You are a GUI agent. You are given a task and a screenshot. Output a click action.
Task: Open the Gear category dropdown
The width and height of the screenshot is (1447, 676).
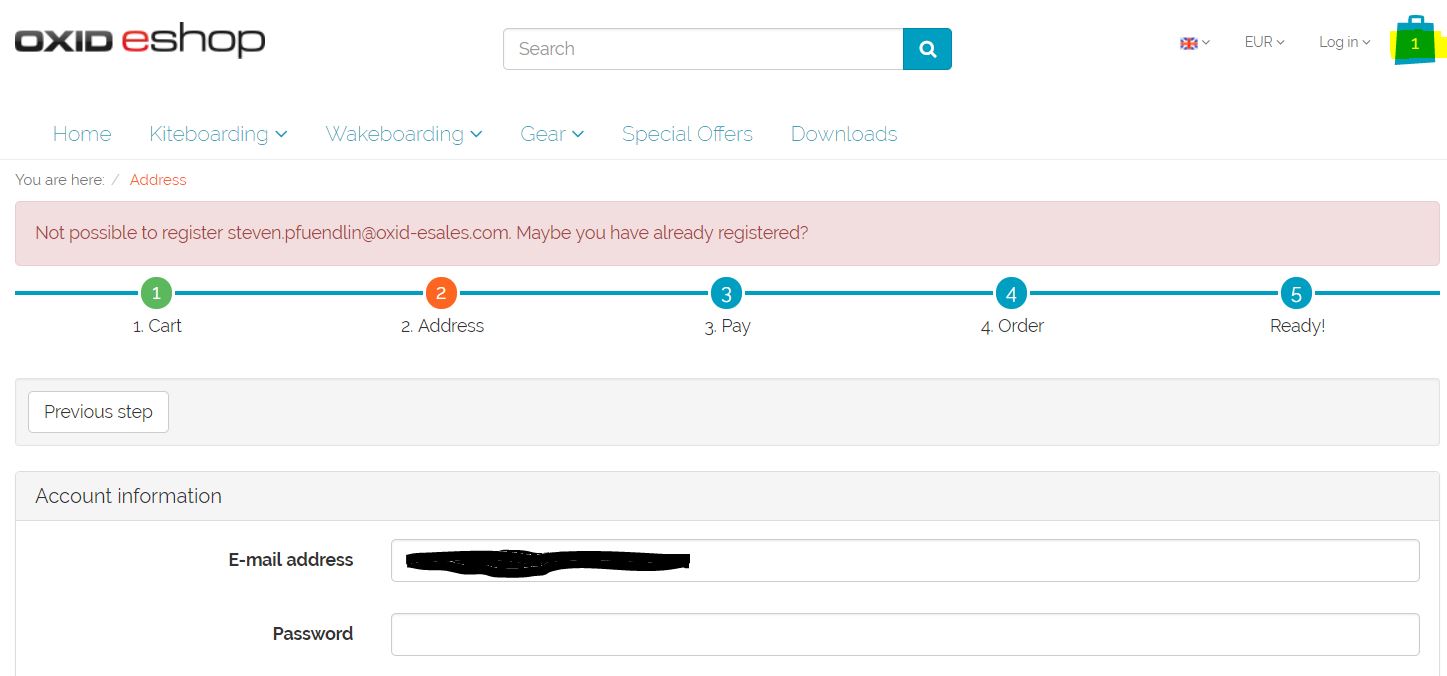(552, 134)
